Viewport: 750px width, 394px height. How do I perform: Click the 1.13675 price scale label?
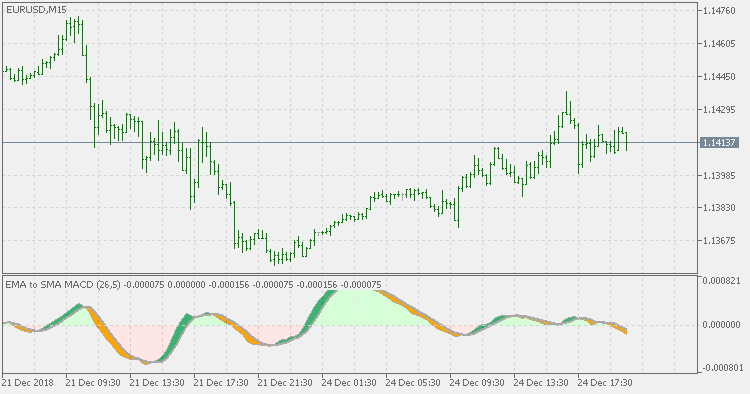coord(719,241)
